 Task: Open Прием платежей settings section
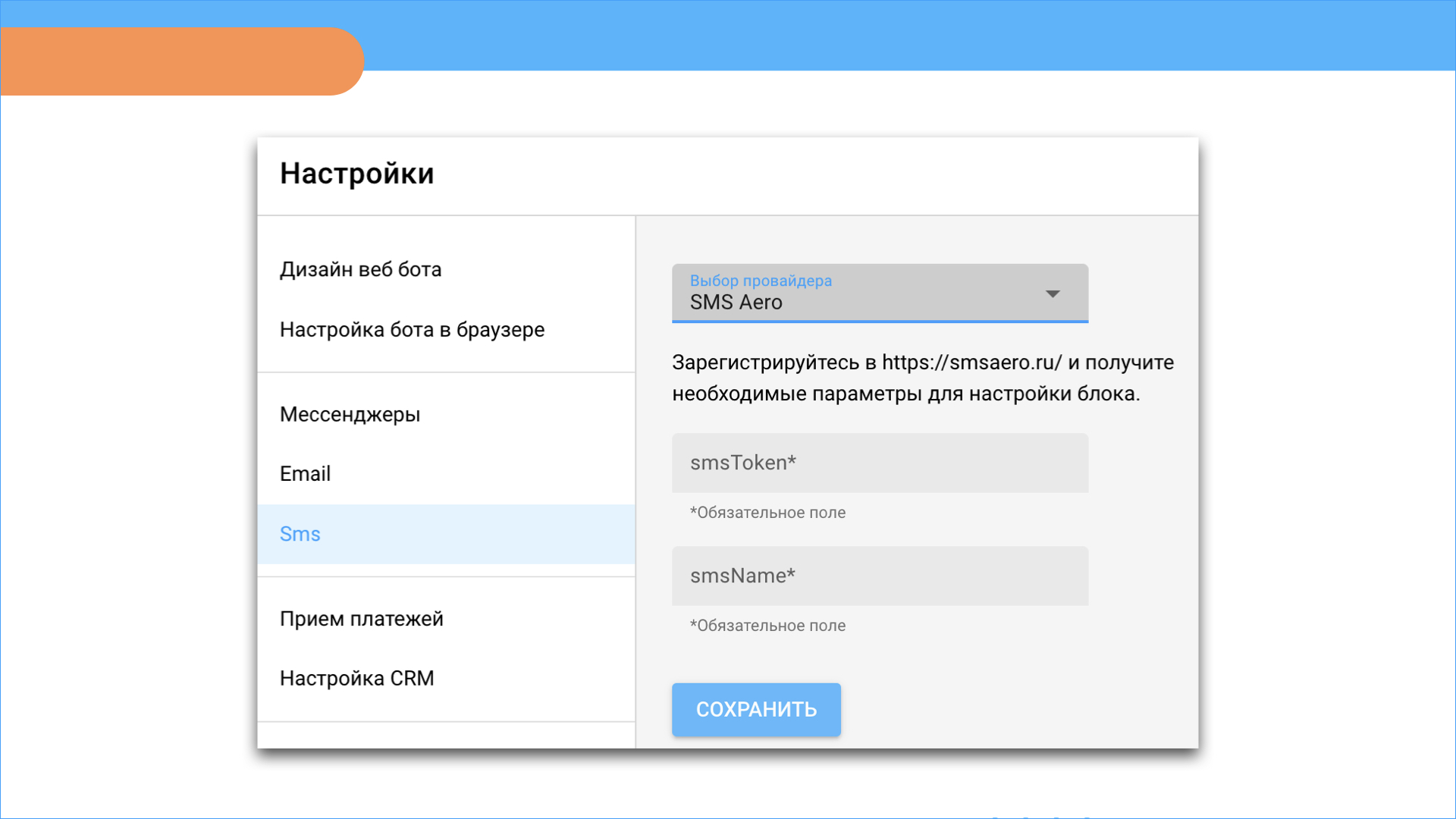point(361,619)
